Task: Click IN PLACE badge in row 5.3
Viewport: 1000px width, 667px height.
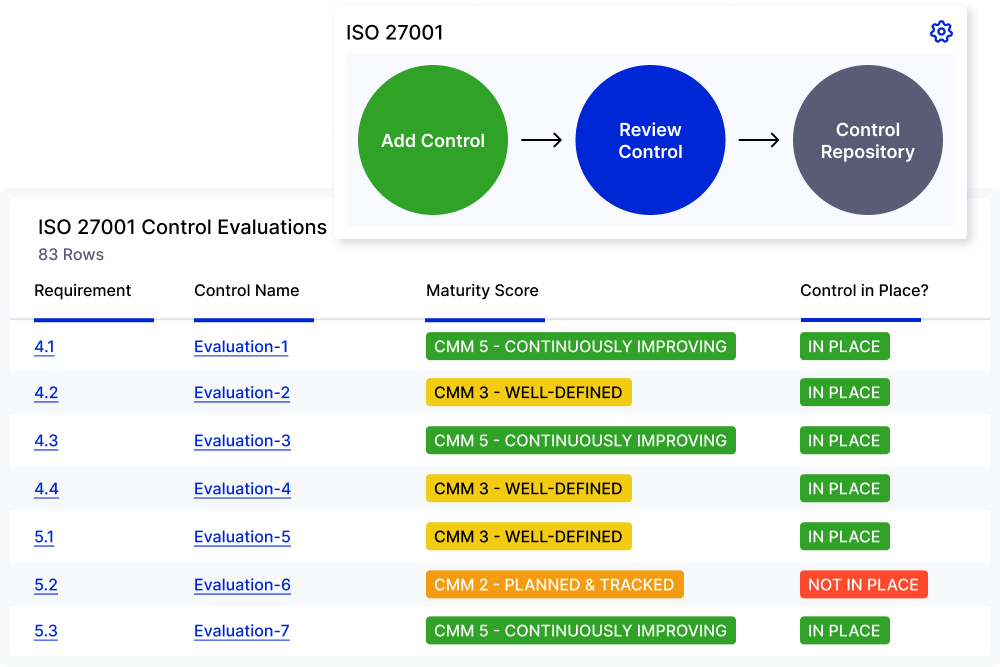Action: click(x=844, y=631)
